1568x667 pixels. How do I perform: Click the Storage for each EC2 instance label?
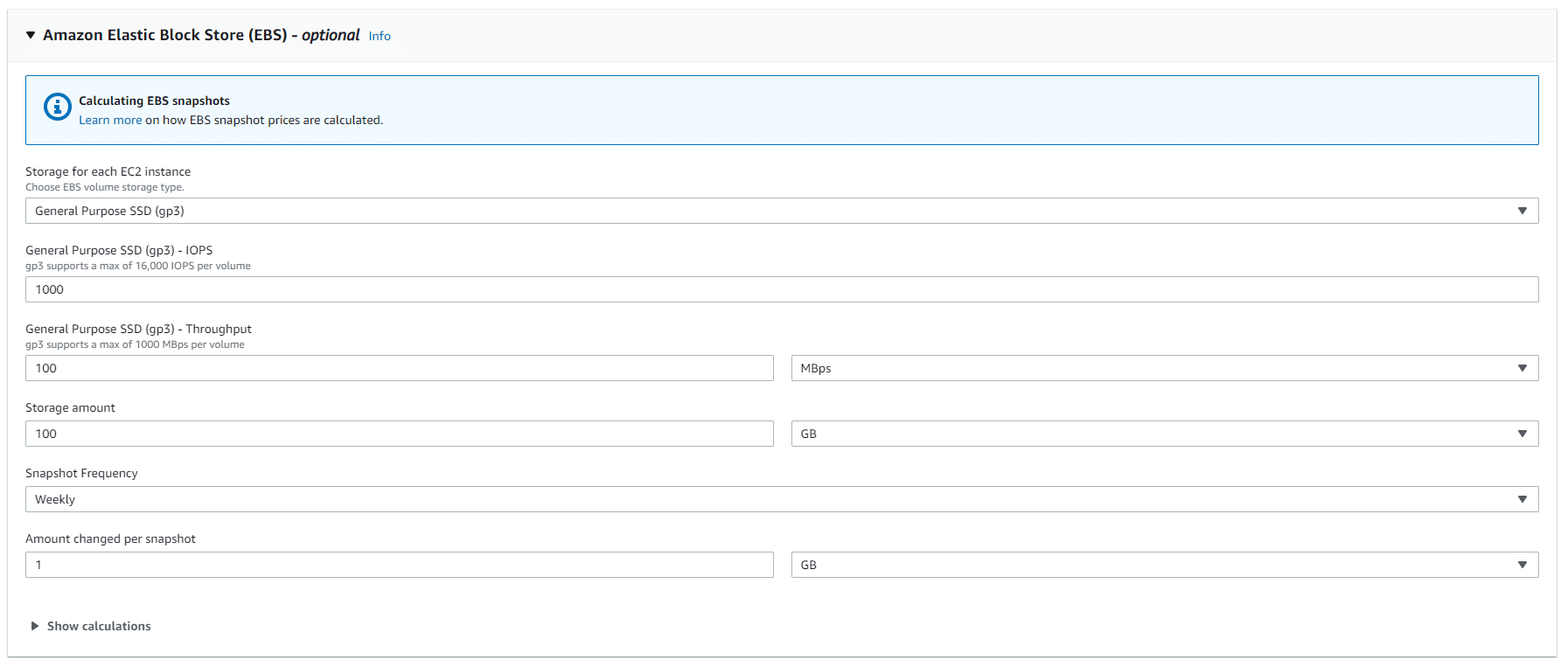pos(108,171)
